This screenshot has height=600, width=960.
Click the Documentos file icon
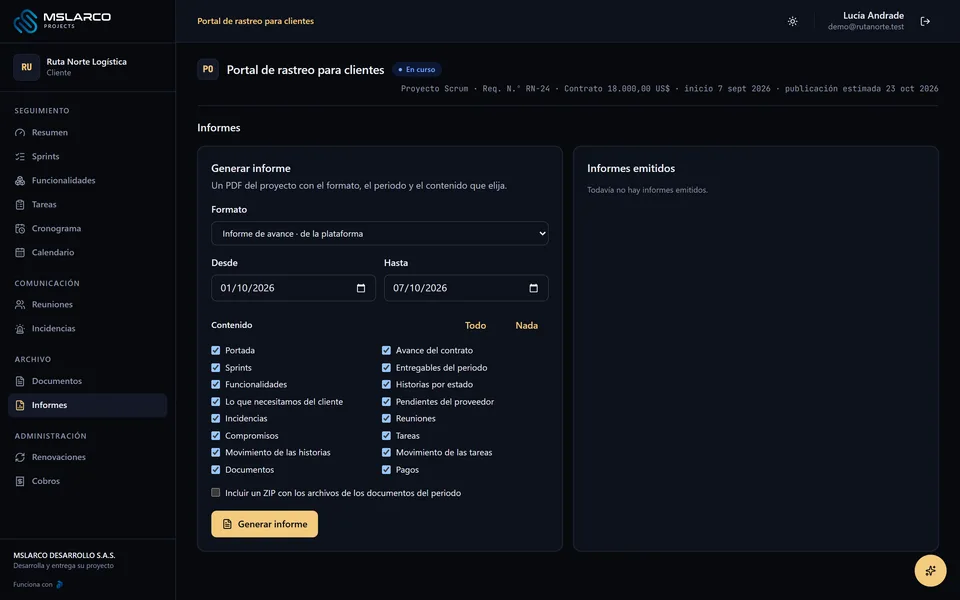[20, 381]
